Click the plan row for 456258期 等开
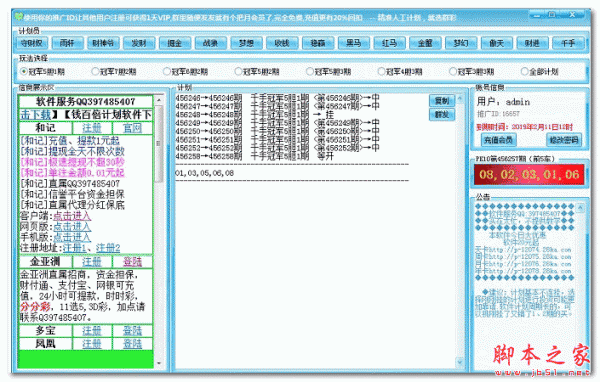 click(254, 157)
